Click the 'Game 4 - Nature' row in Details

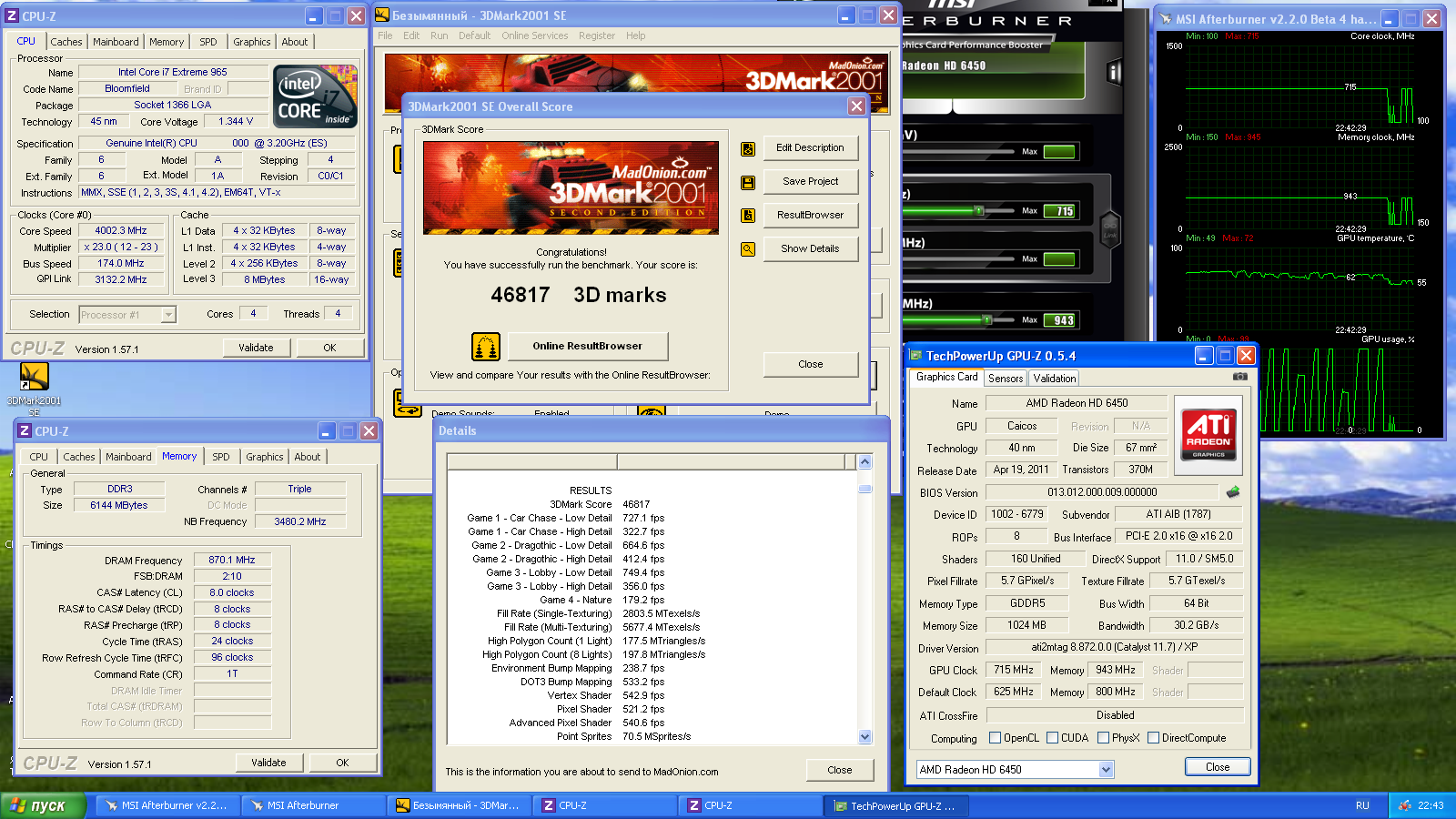coord(576,600)
